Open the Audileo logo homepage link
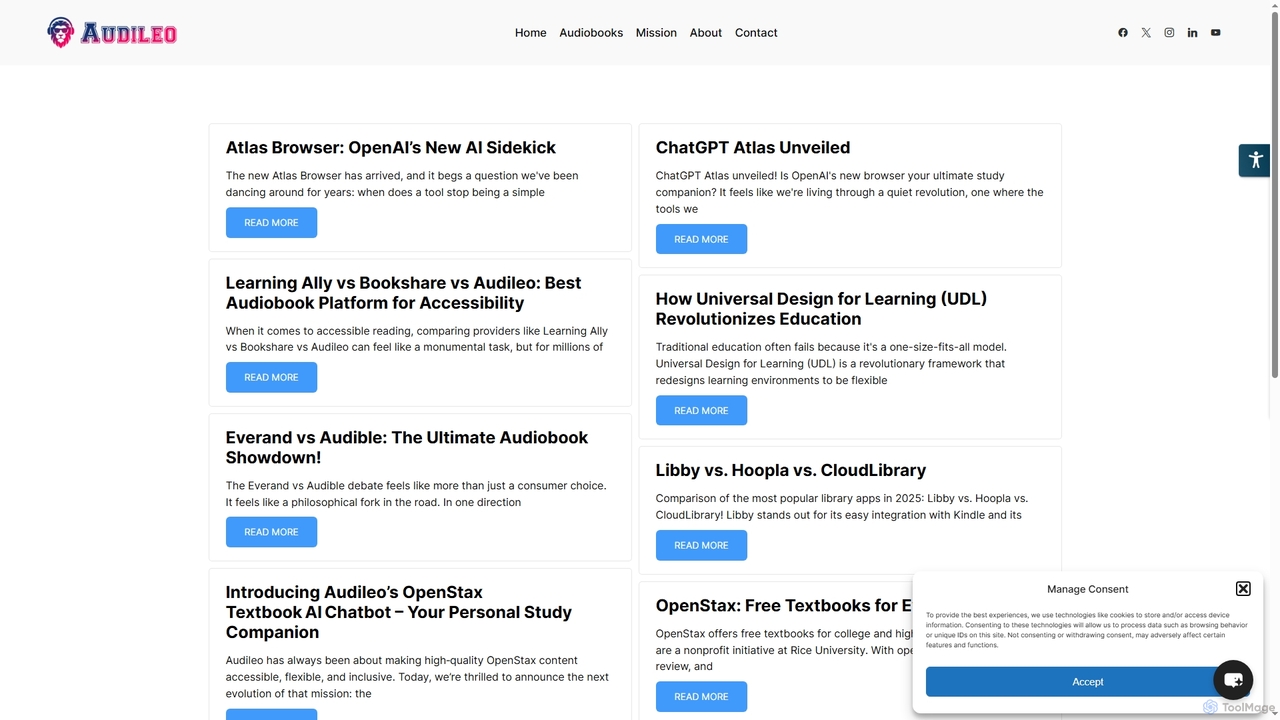 coord(112,33)
